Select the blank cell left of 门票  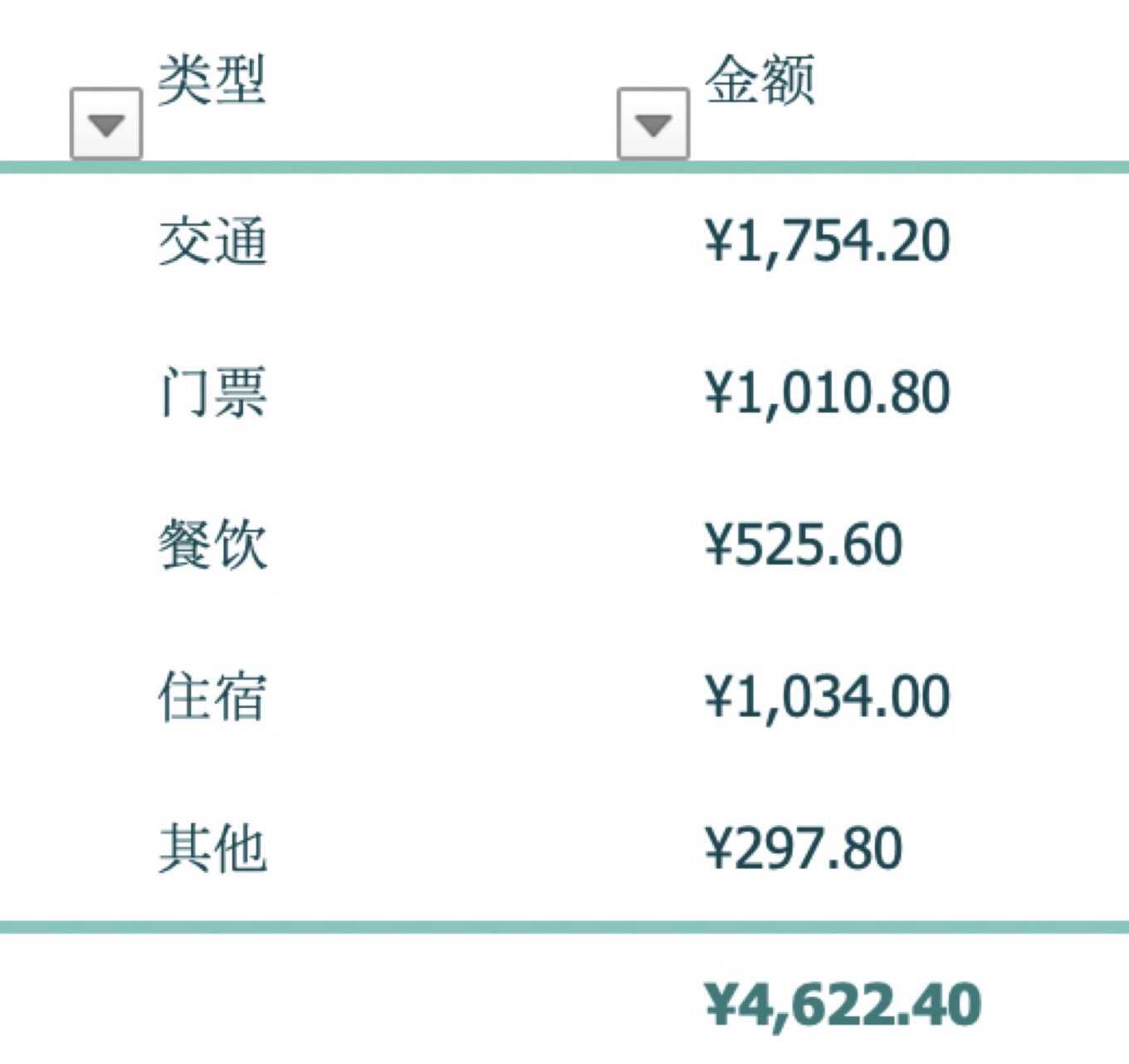pos(75,393)
